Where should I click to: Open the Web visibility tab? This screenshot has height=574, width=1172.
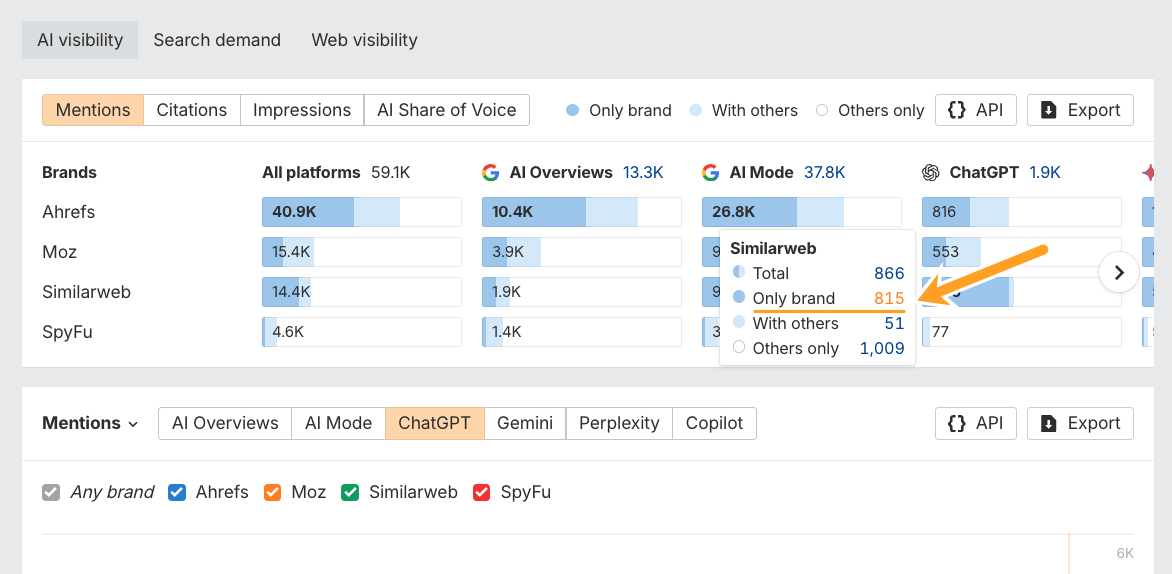364,40
